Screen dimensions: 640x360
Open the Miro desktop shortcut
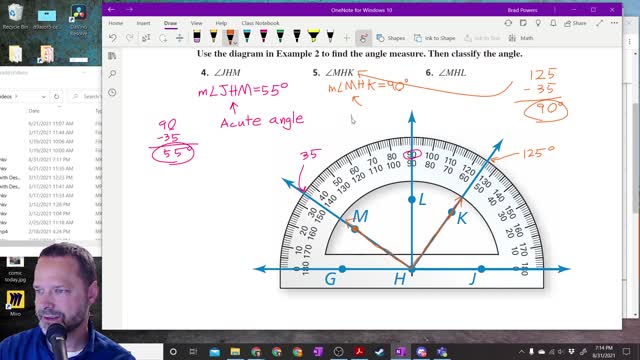(x=15, y=303)
